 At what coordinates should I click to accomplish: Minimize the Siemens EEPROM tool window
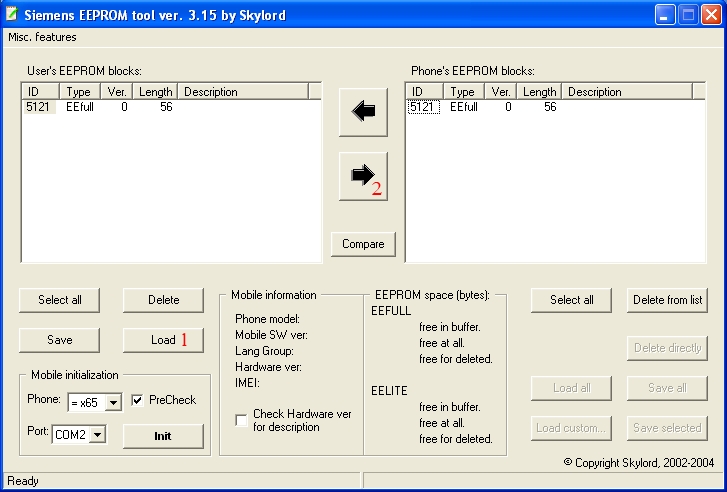click(664, 15)
